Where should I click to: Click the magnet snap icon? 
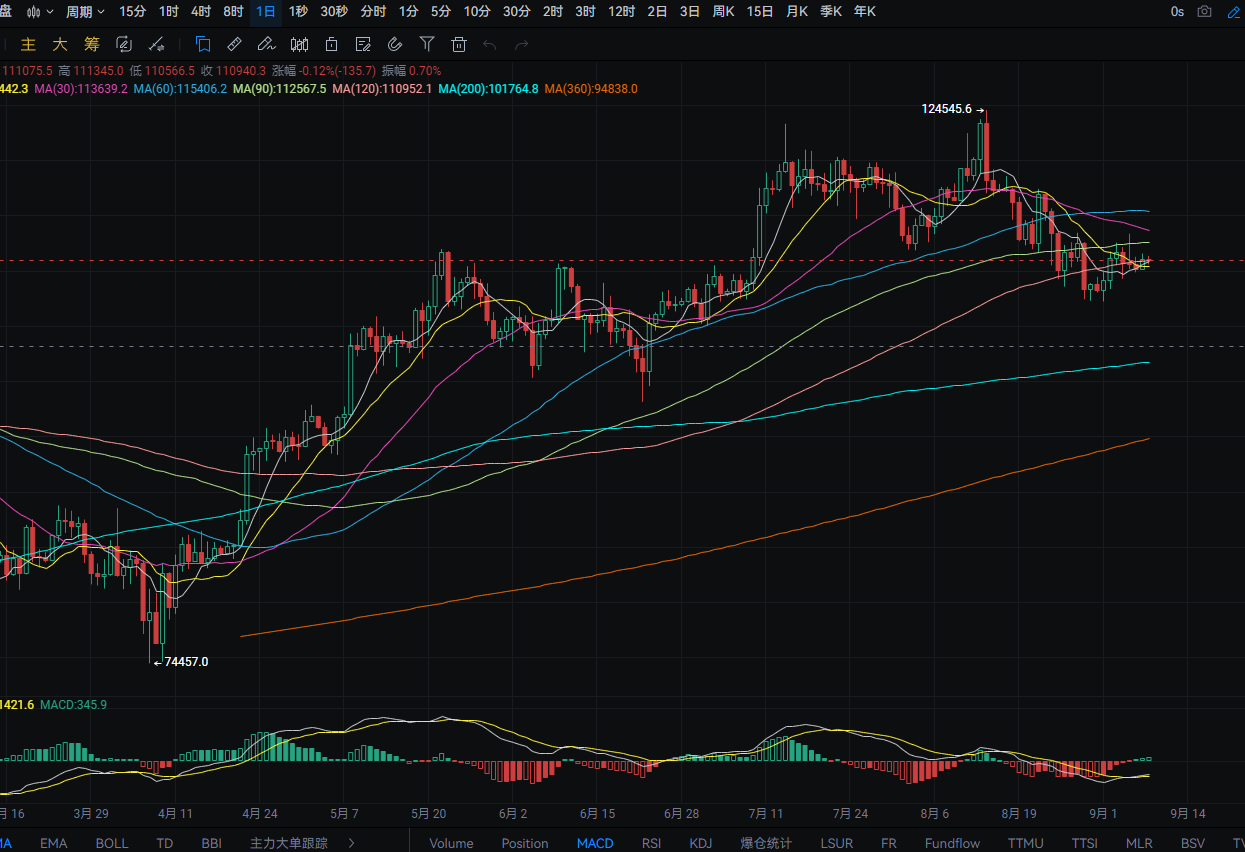(x=395, y=43)
